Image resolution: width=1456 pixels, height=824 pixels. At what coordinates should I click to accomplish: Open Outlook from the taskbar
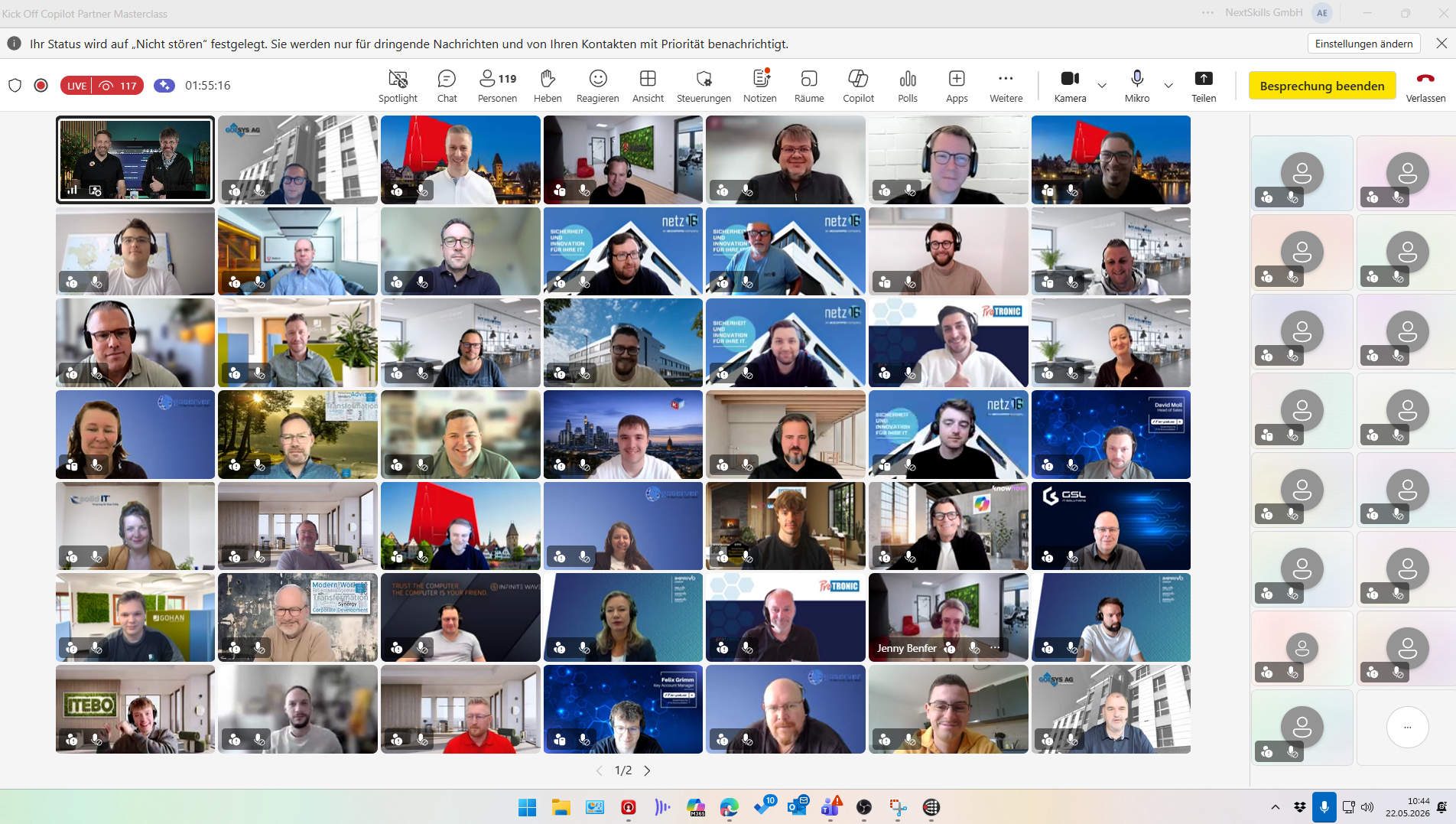pos(797,806)
